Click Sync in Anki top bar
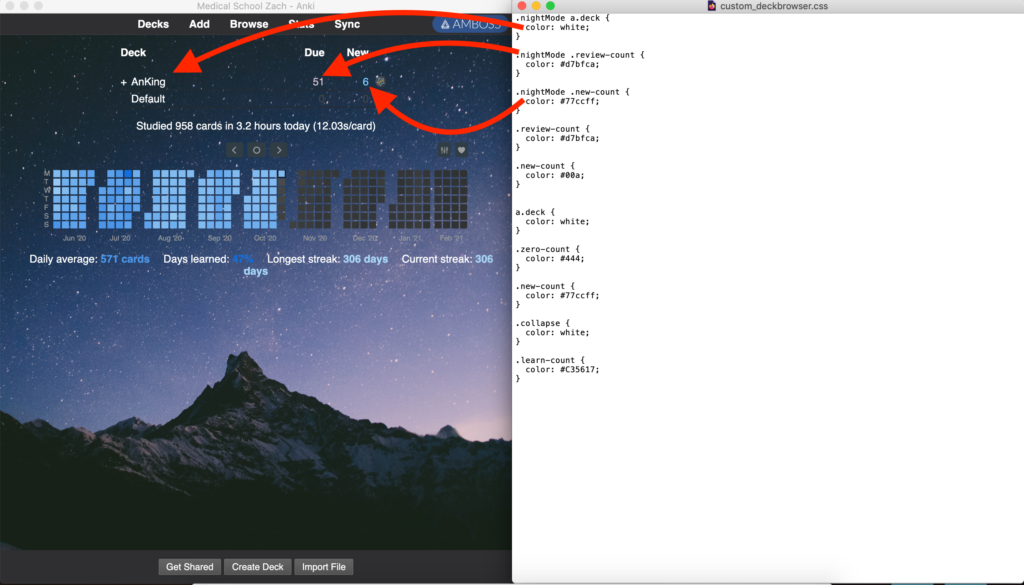Viewport: 1024px width, 585px height. pos(347,24)
